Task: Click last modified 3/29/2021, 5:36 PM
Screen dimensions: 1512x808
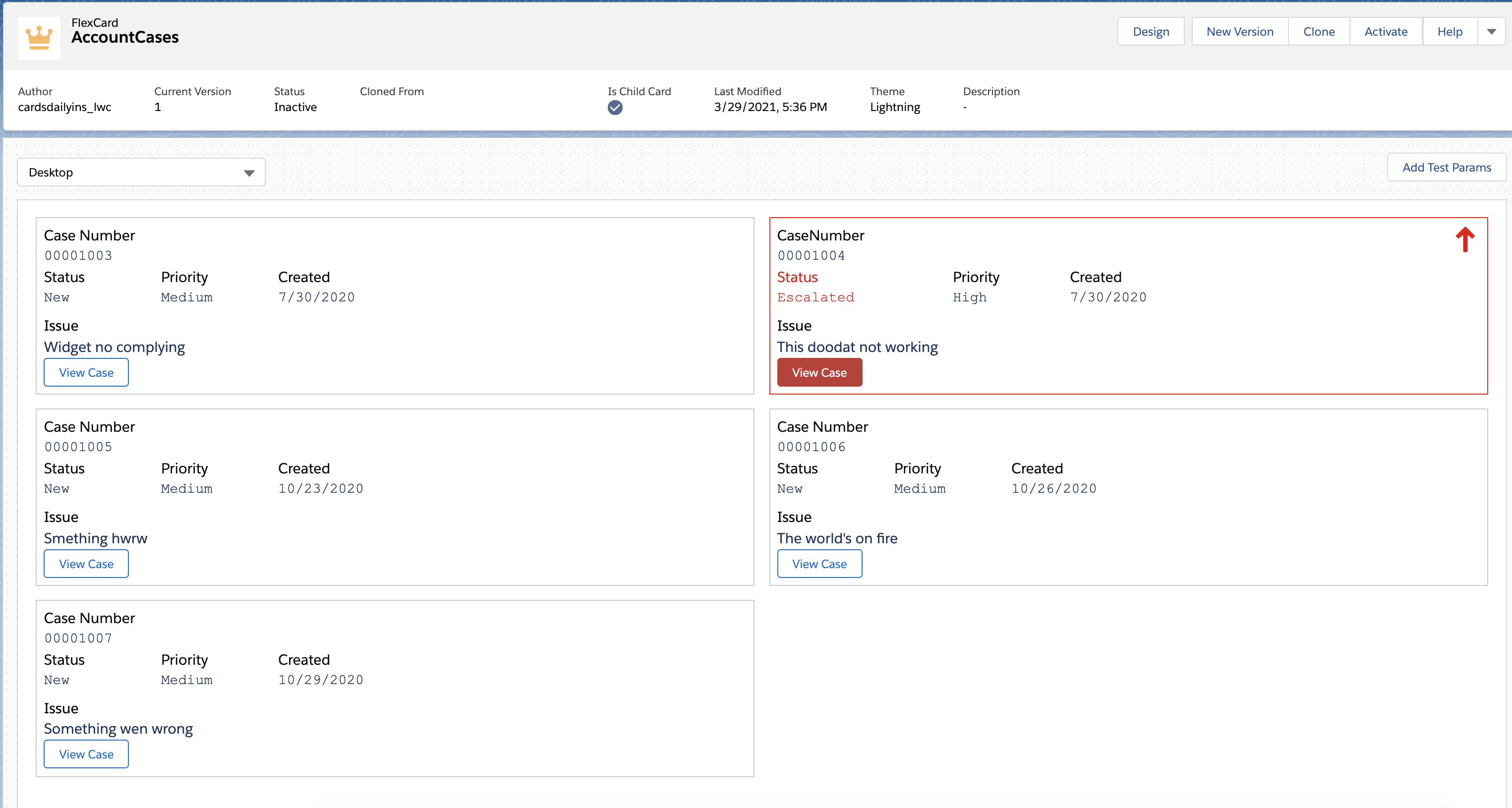Action: pos(770,108)
